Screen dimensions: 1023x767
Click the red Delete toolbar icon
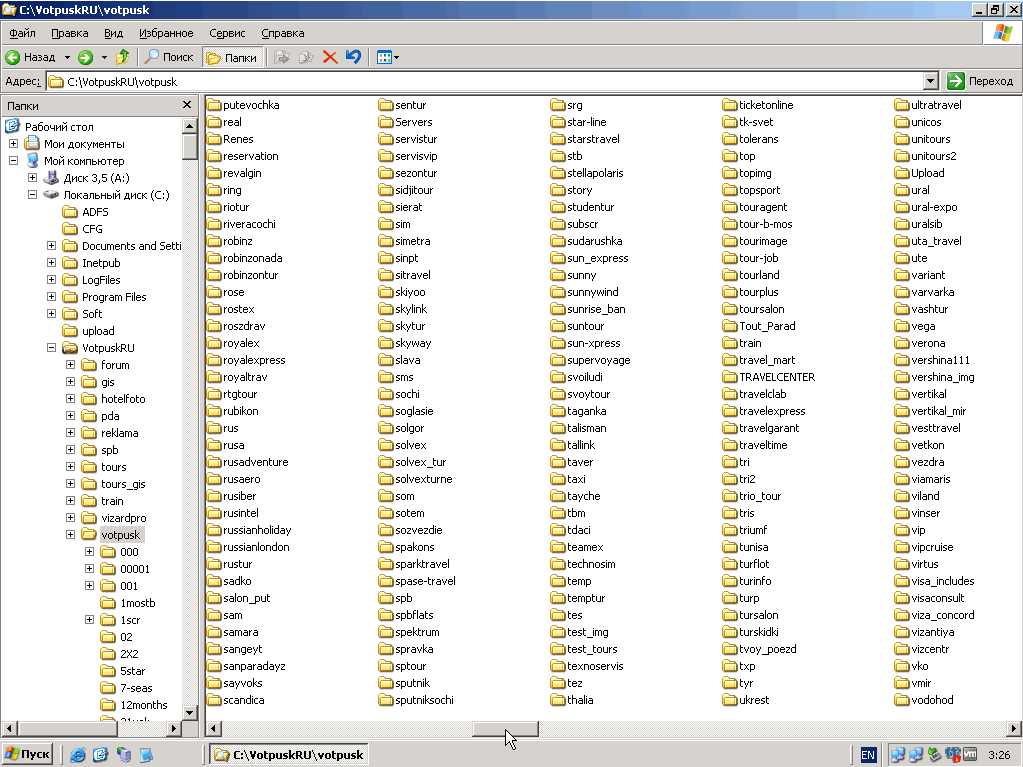[330, 57]
